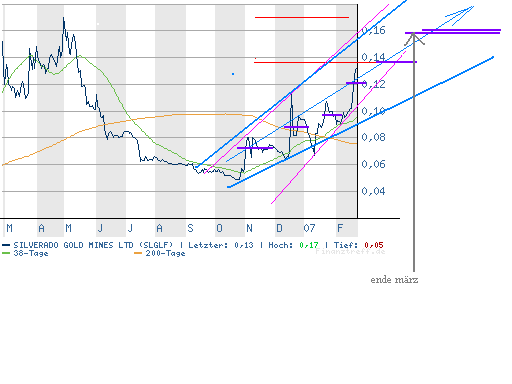Click the SILVERADO GOLD MINES LTD (SLGLF) legend text

(93, 245)
